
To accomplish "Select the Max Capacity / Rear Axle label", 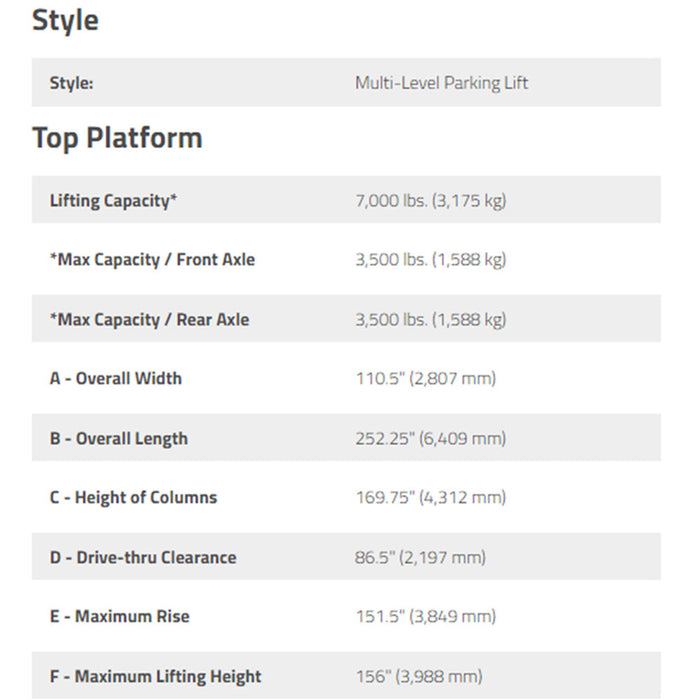I will [150, 320].
